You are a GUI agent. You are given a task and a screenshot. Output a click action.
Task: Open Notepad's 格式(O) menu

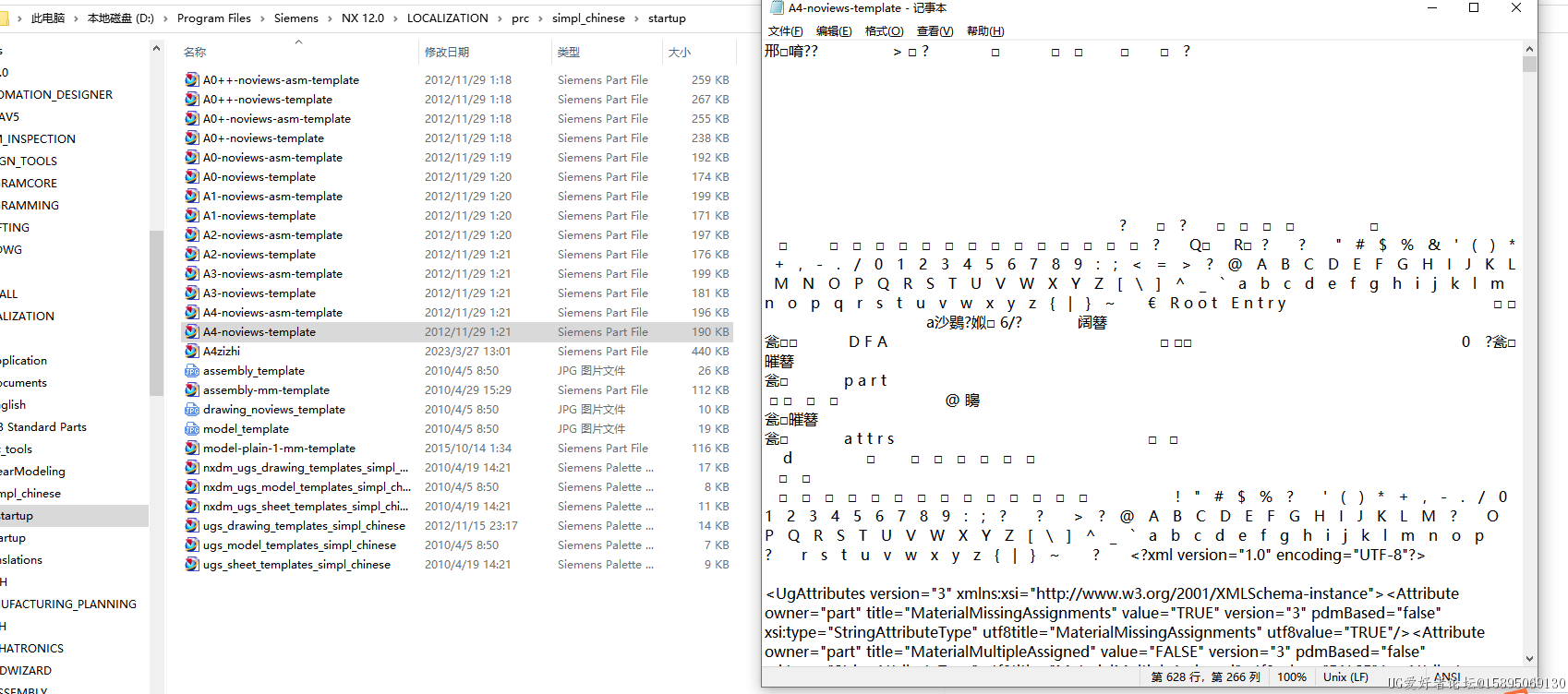pos(884,31)
